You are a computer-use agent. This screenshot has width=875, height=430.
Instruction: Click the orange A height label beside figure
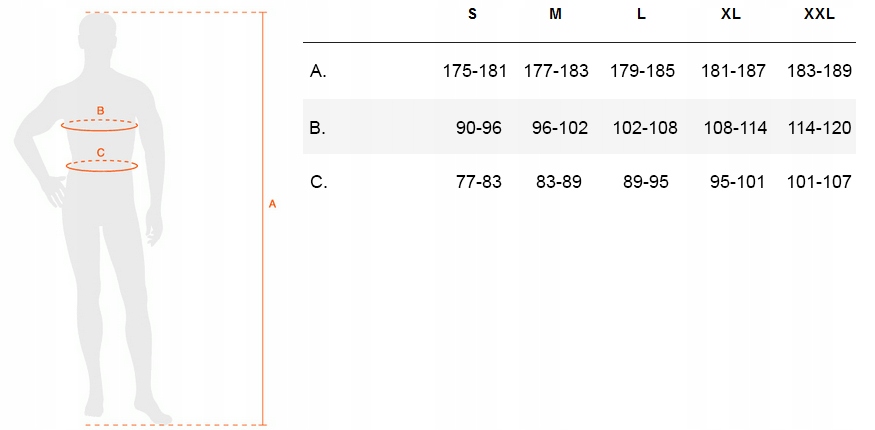(x=273, y=204)
